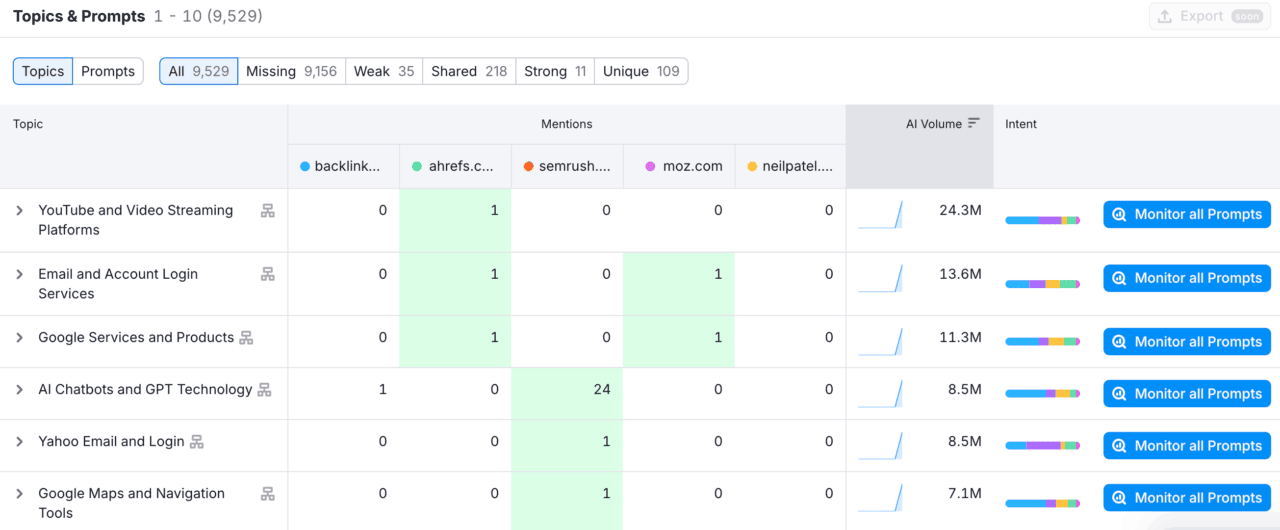This screenshot has height=530, width=1280.
Task: Click the semrush.... competitor column header
Action: [567, 166]
